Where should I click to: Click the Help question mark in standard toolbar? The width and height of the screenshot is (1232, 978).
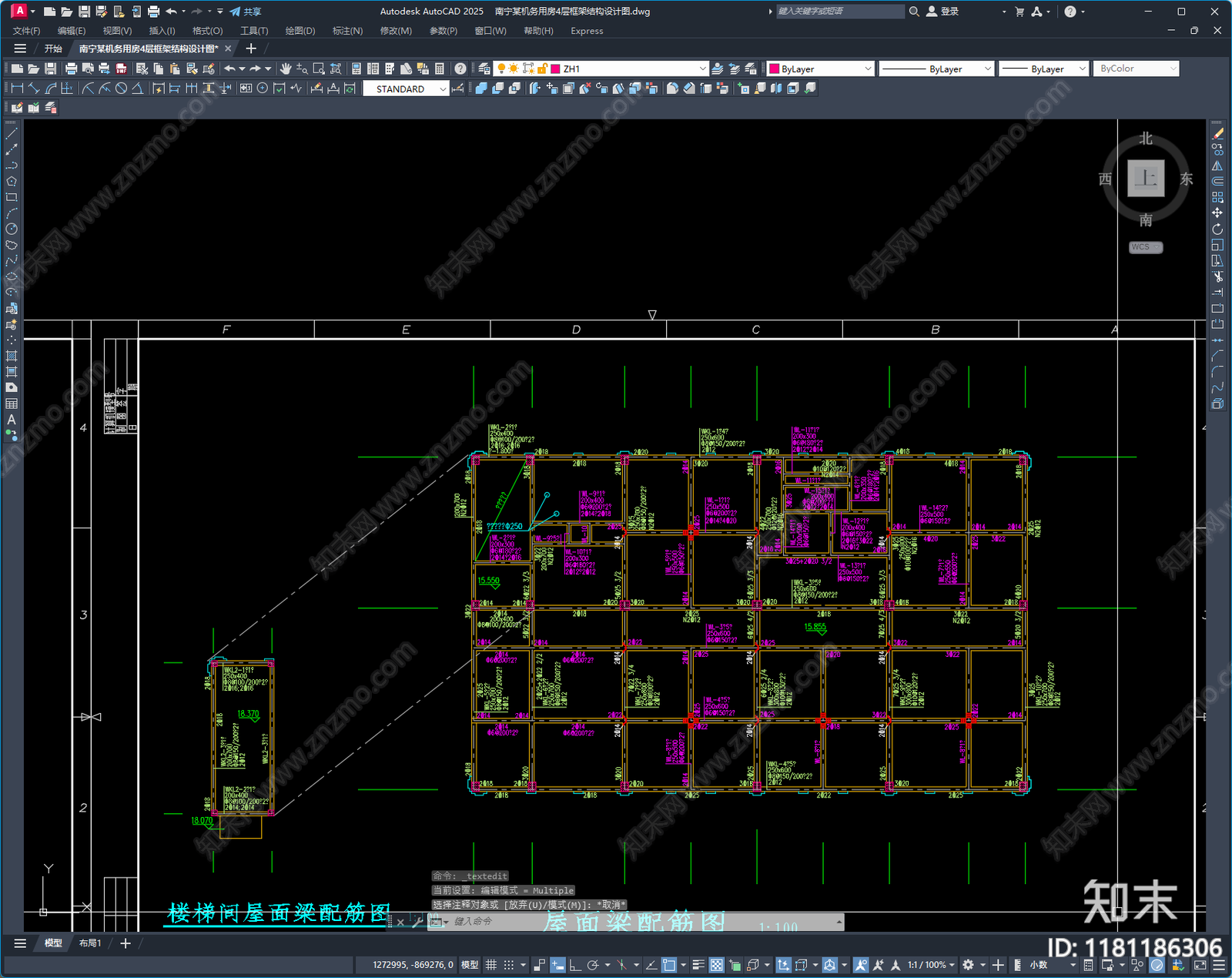tap(460, 69)
